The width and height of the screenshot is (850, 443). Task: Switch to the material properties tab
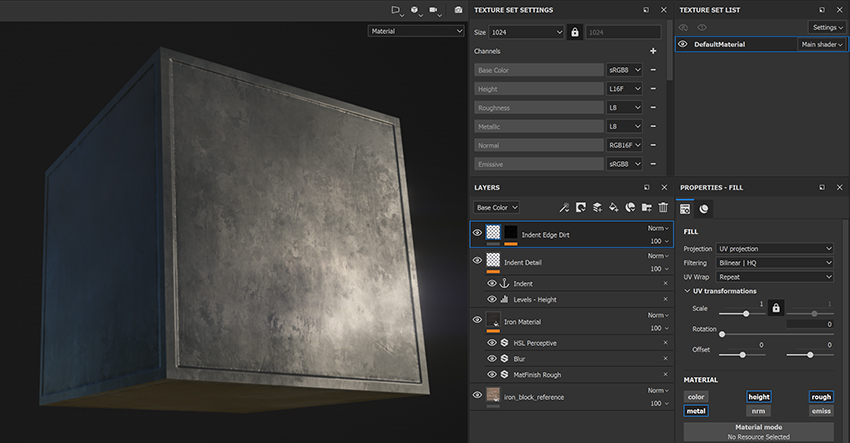click(704, 209)
